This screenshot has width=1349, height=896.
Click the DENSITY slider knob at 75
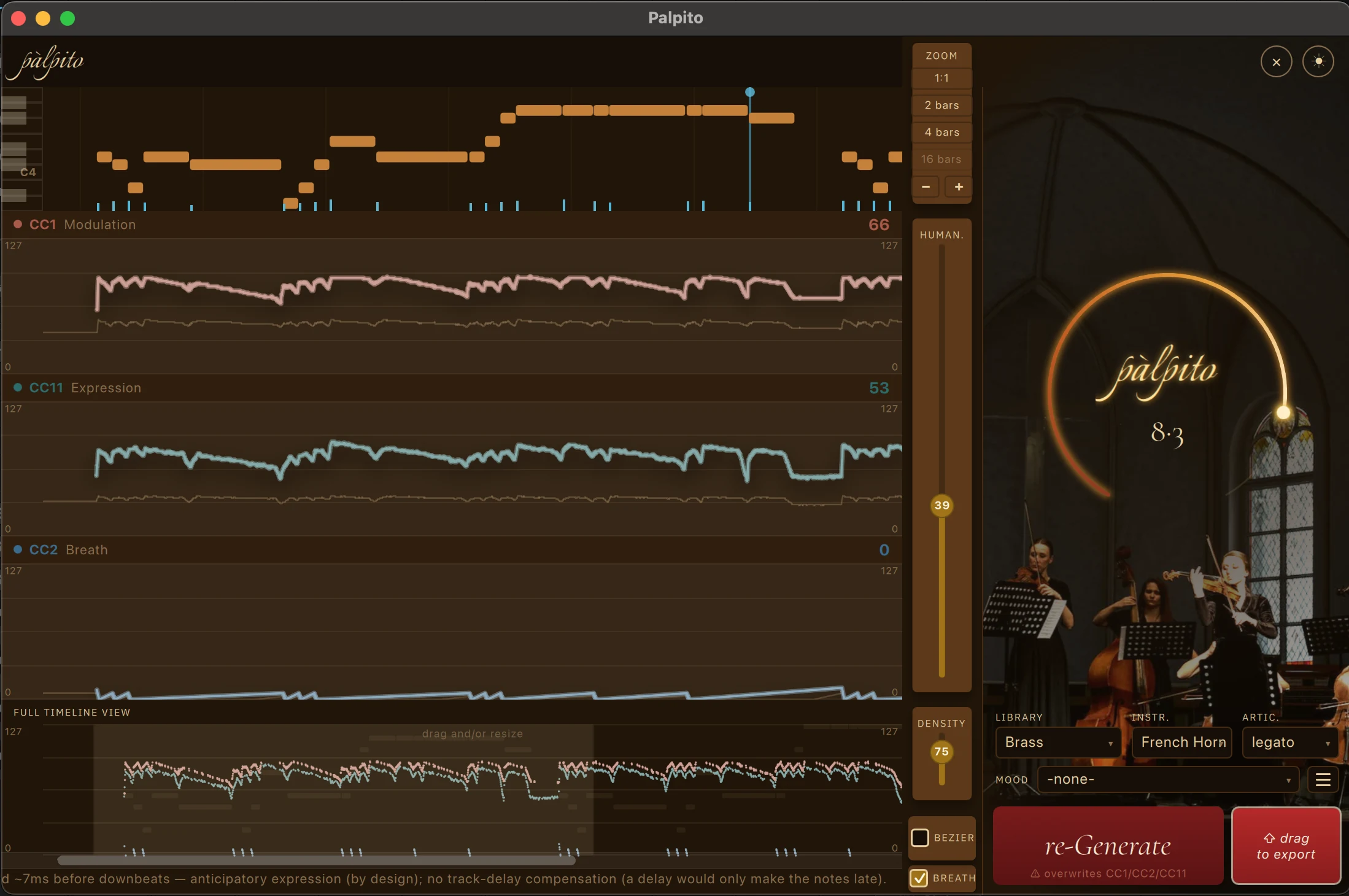pos(941,751)
